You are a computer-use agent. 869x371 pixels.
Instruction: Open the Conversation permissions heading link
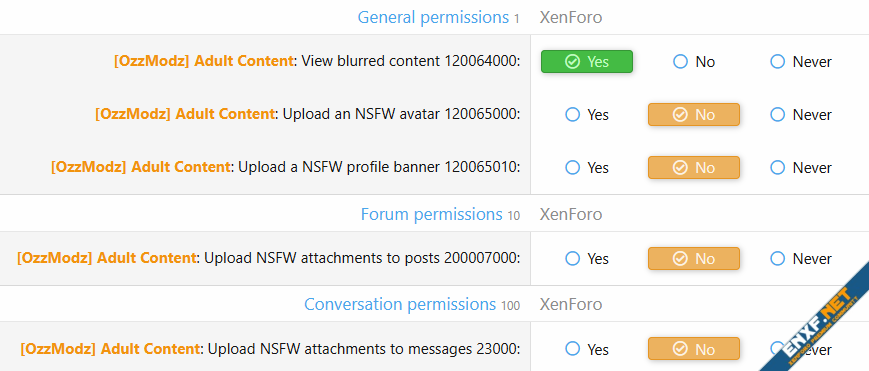coord(400,304)
